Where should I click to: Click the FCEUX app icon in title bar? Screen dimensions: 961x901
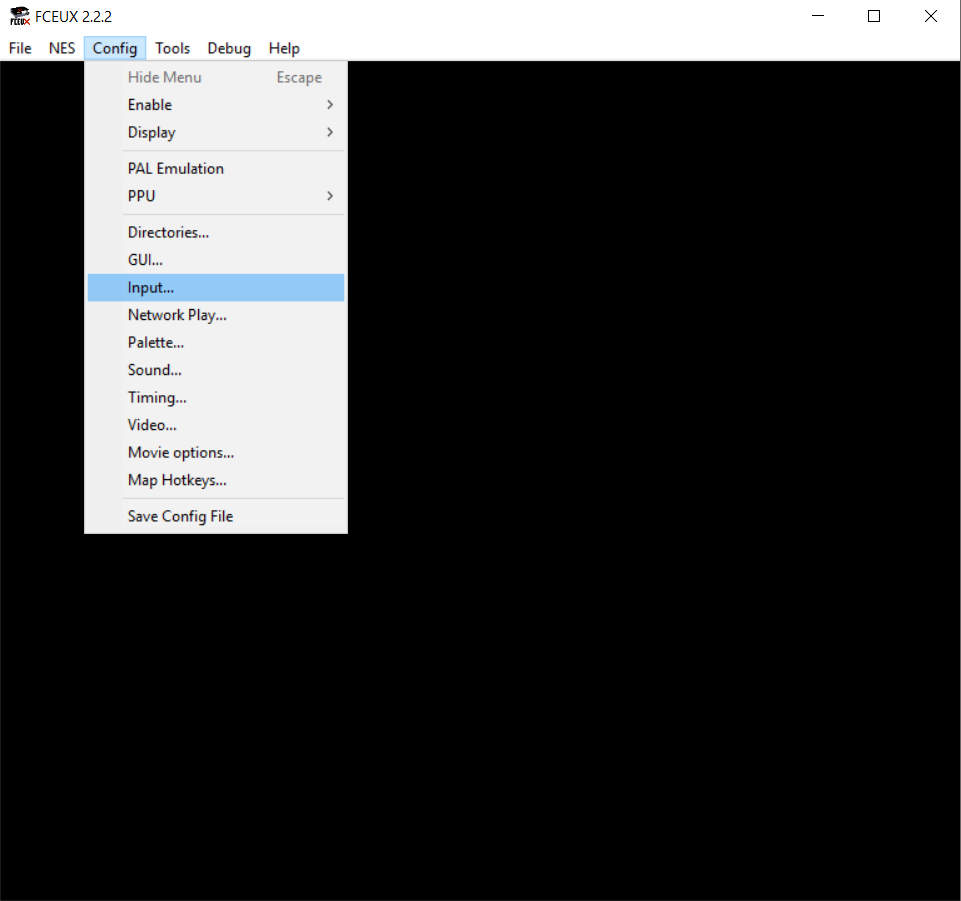[x=20, y=17]
